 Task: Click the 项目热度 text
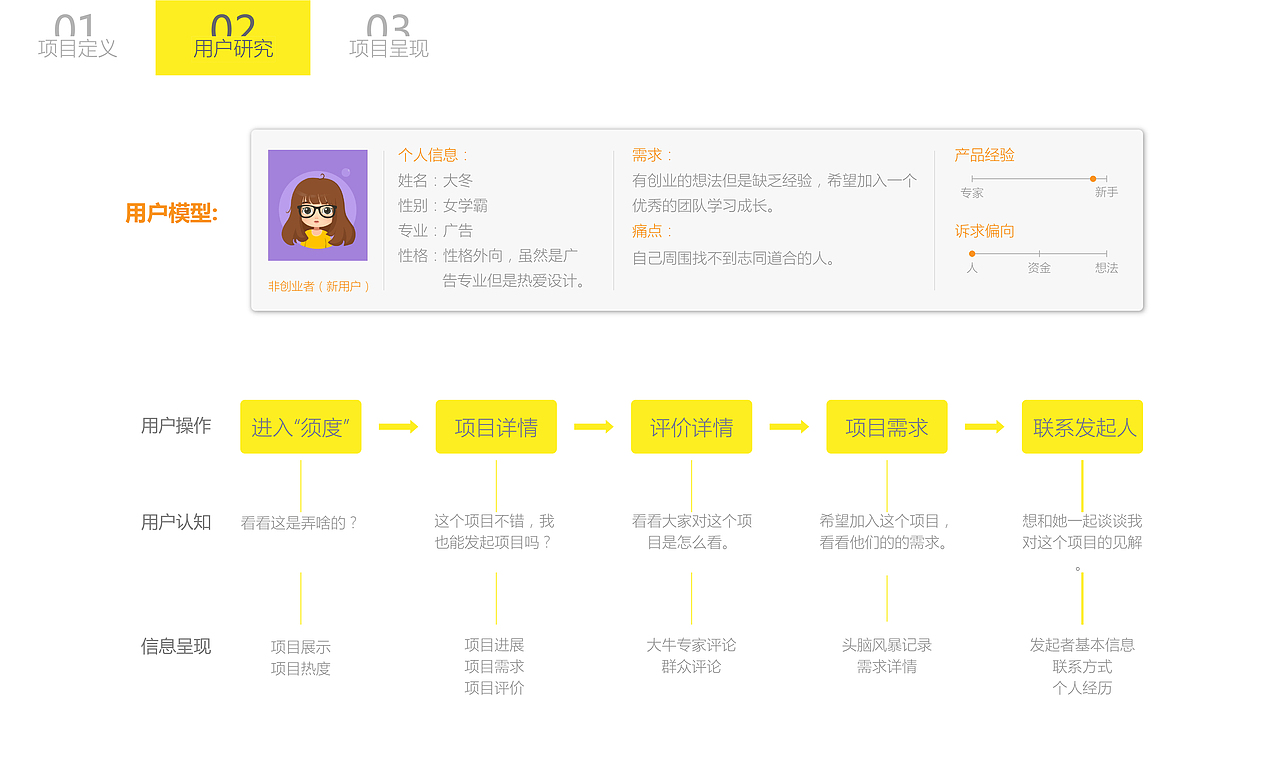(300, 669)
